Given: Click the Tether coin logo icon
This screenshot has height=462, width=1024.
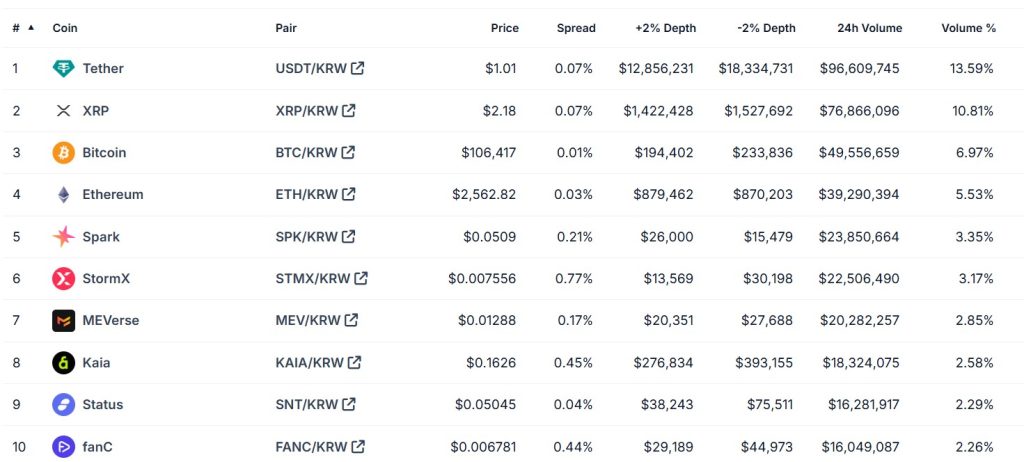Looking at the screenshot, I should coord(64,69).
